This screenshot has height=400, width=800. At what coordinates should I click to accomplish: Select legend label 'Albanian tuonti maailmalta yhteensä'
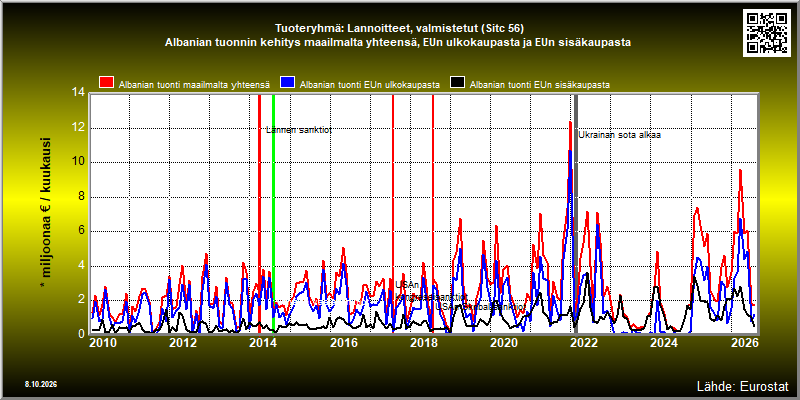[x=194, y=85]
